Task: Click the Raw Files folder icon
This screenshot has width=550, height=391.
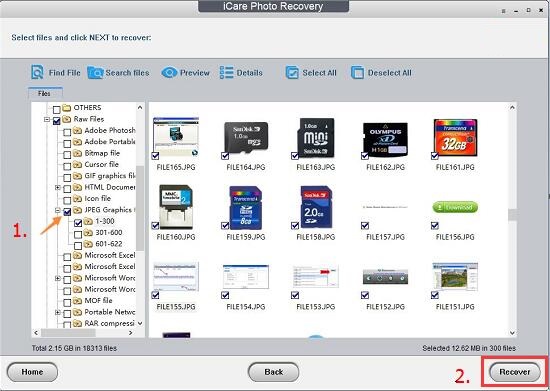Action: tap(67, 119)
